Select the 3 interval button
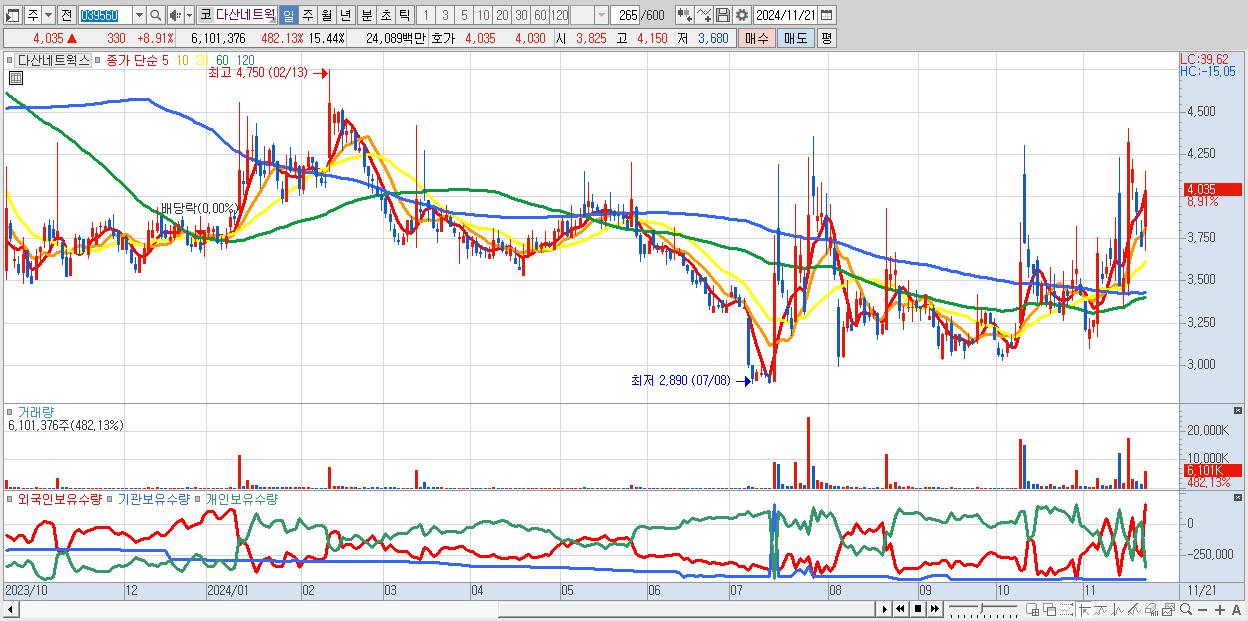Viewport: 1248px width, 621px height. [445, 15]
